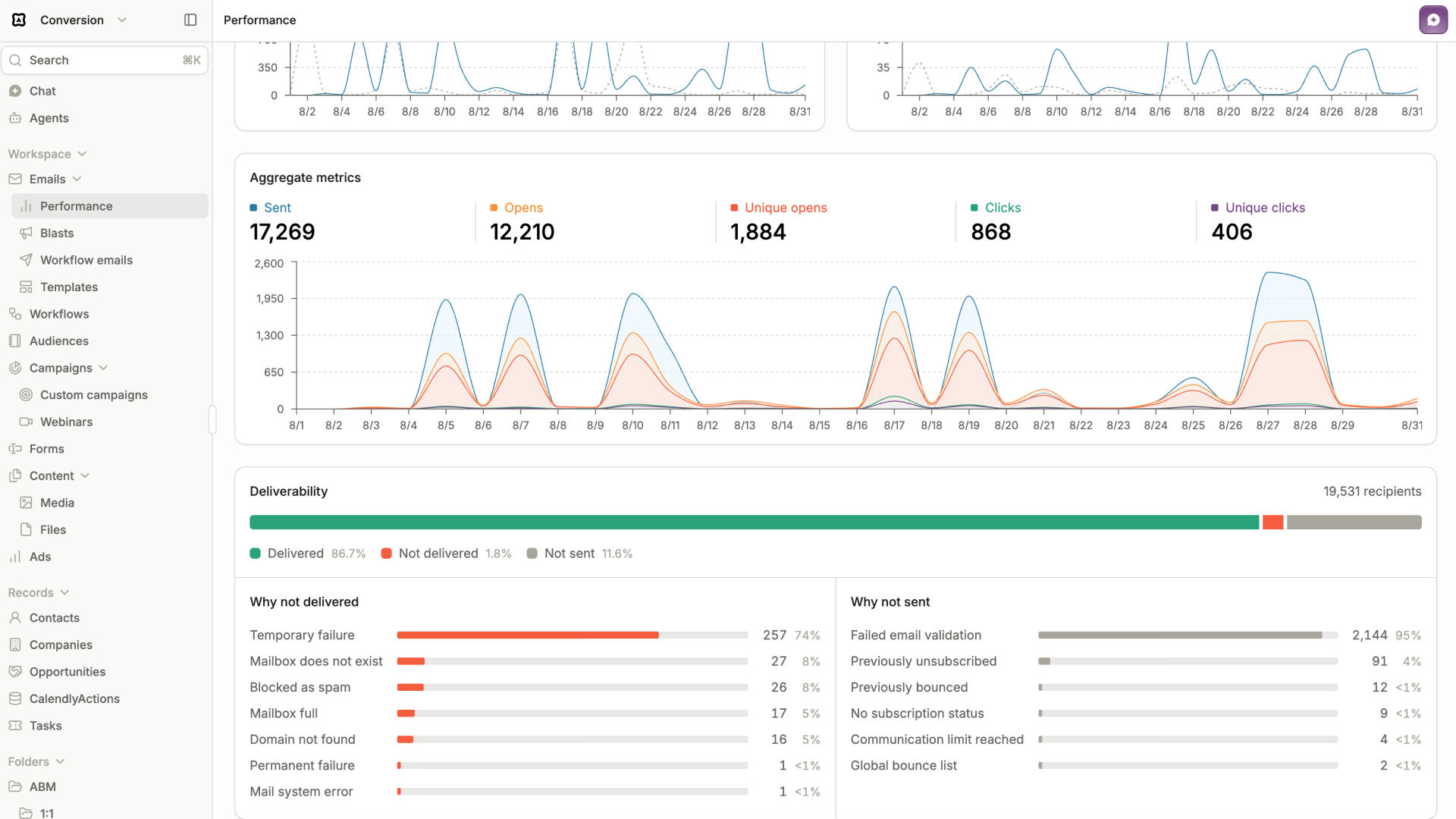Click the Tasks icon
Image resolution: width=1456 pixels, height=819 pixels.
click(x=15, y=726)
